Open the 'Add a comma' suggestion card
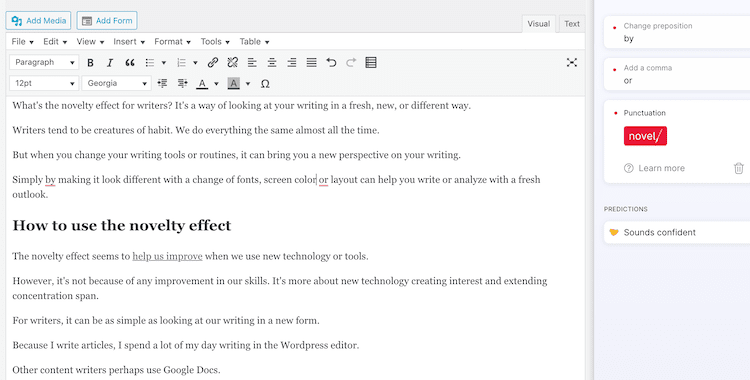The width and height of the screenshot is (750, 380). 677,74
